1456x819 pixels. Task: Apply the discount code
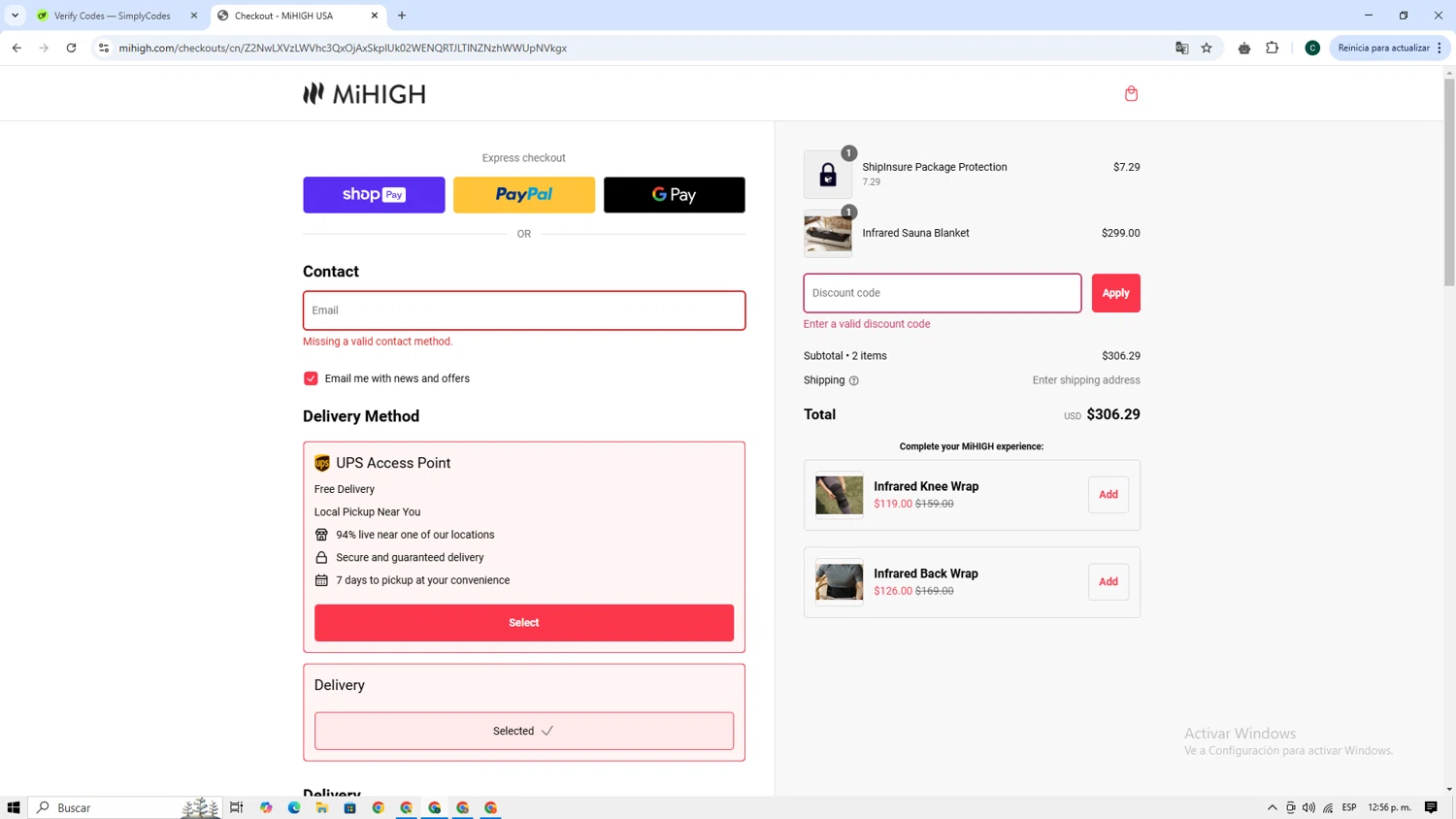coord(1116,293)
